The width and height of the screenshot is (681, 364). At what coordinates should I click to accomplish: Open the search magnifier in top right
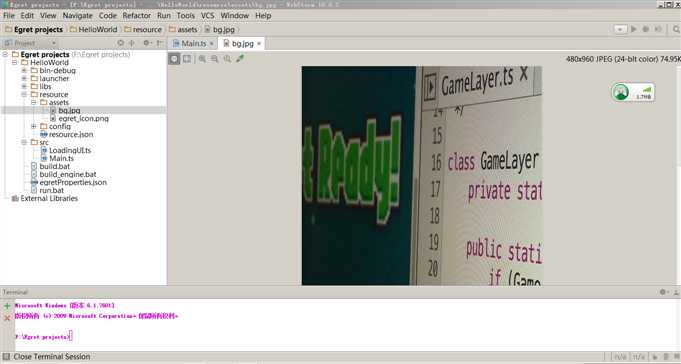(x=676, y=29)
